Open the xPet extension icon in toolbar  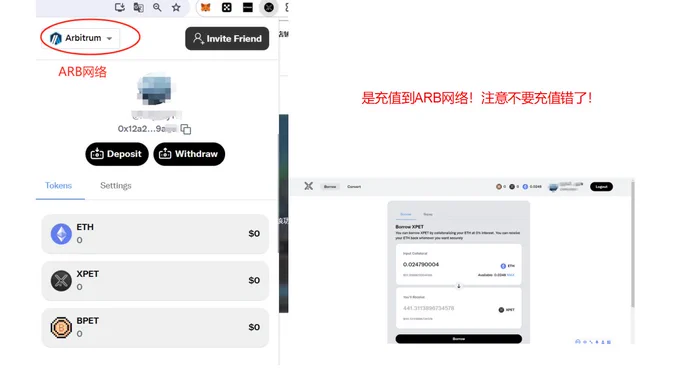269,7
